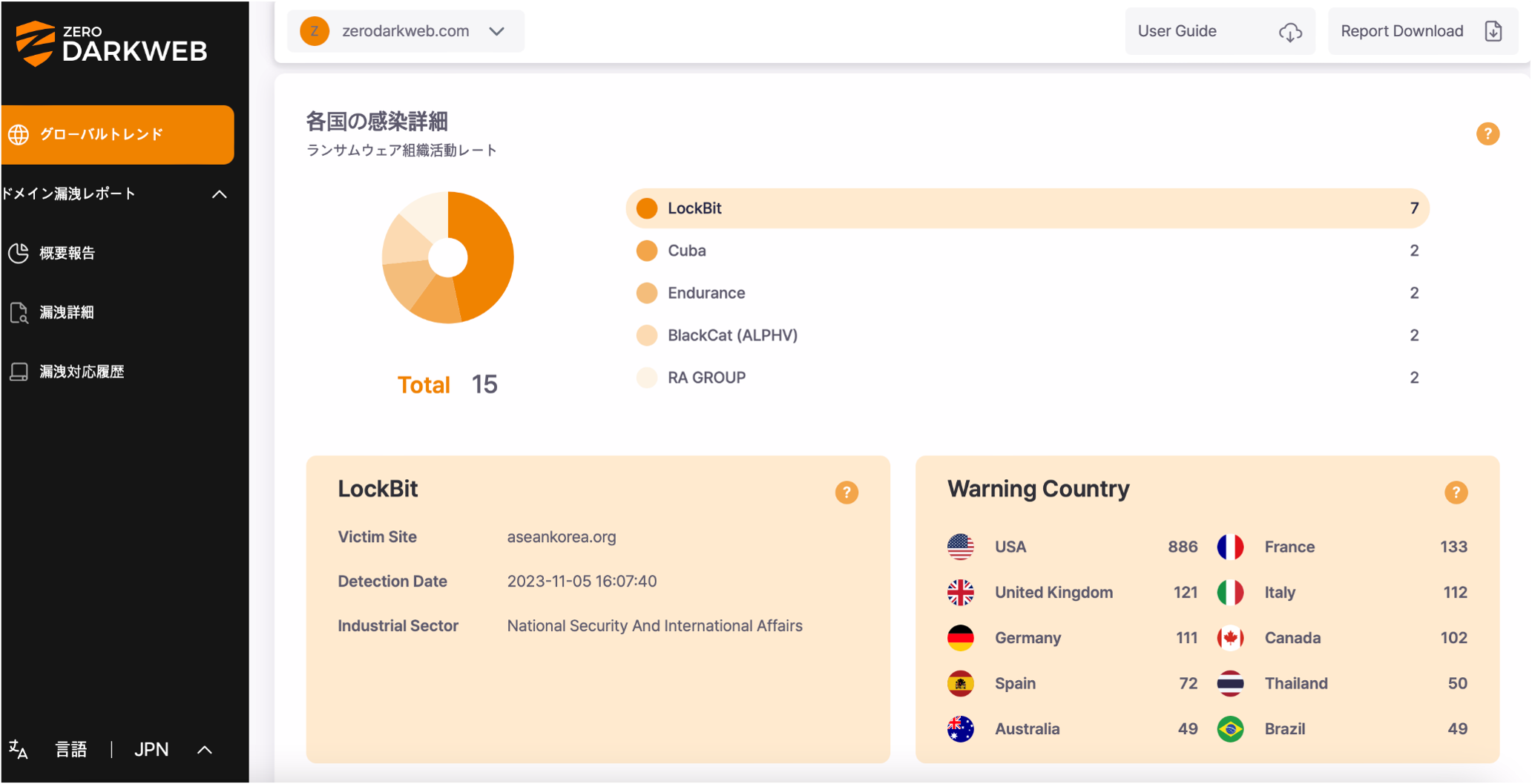Open the 漏洩詳細 page

pos(67,312)
